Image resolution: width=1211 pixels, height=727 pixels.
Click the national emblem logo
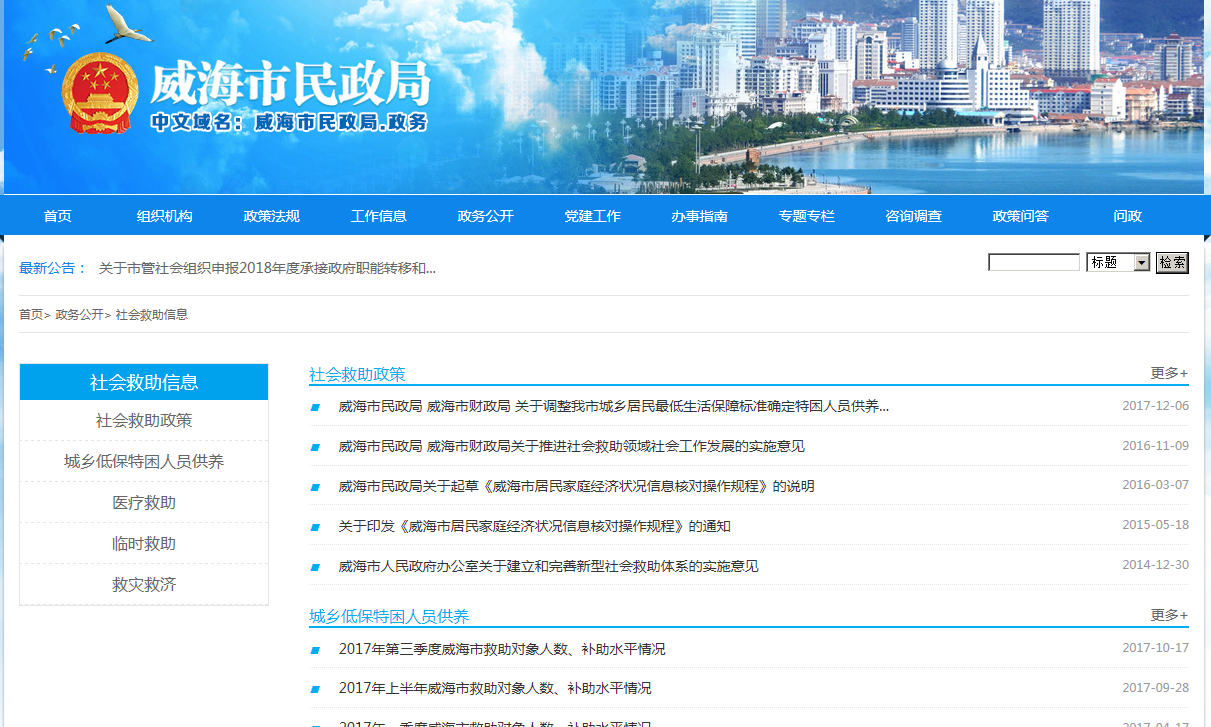point(99,92)
